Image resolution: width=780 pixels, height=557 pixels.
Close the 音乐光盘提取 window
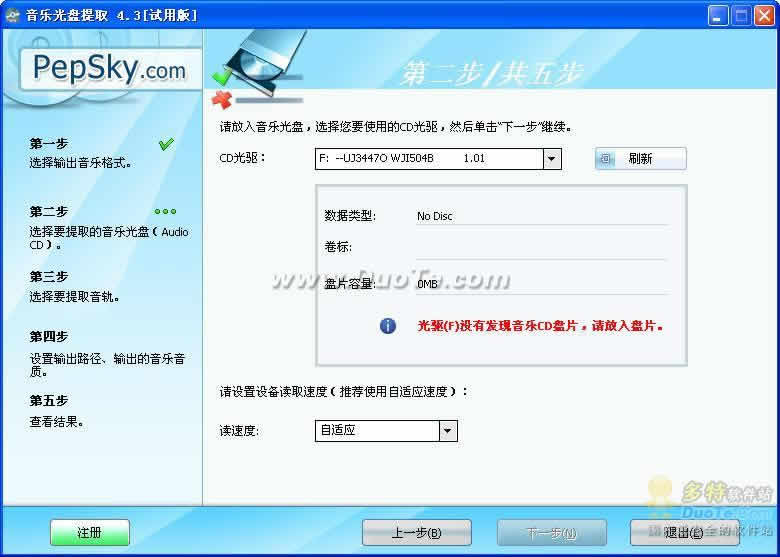(764, 15)
